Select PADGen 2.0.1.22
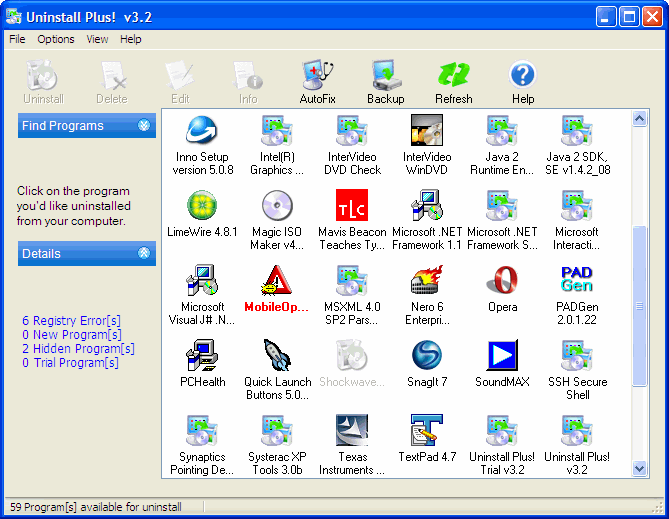669x519 pixels. pyautogui.click(x=577, y=295)
